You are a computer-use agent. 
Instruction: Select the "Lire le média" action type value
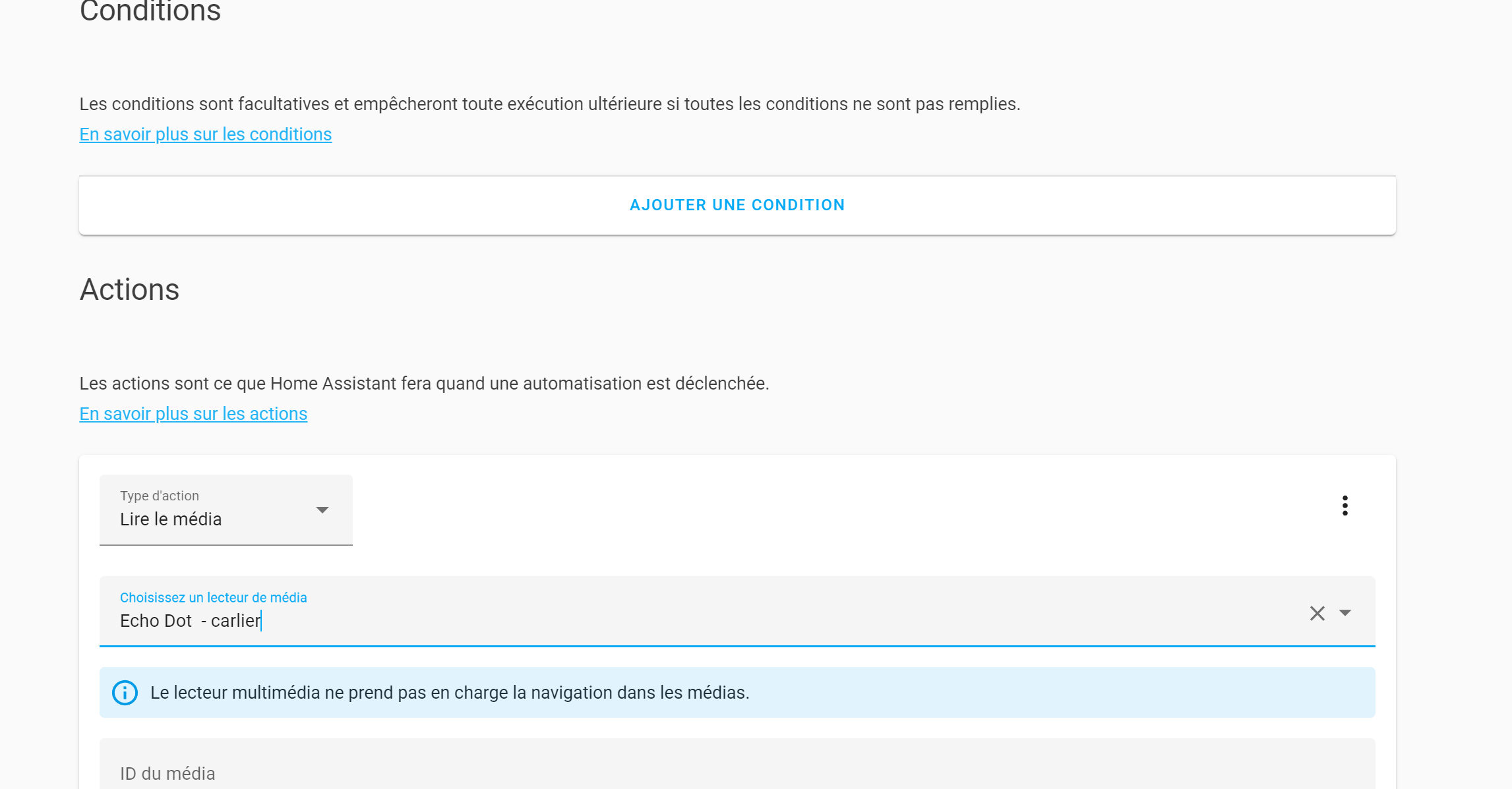click(171, 519)
